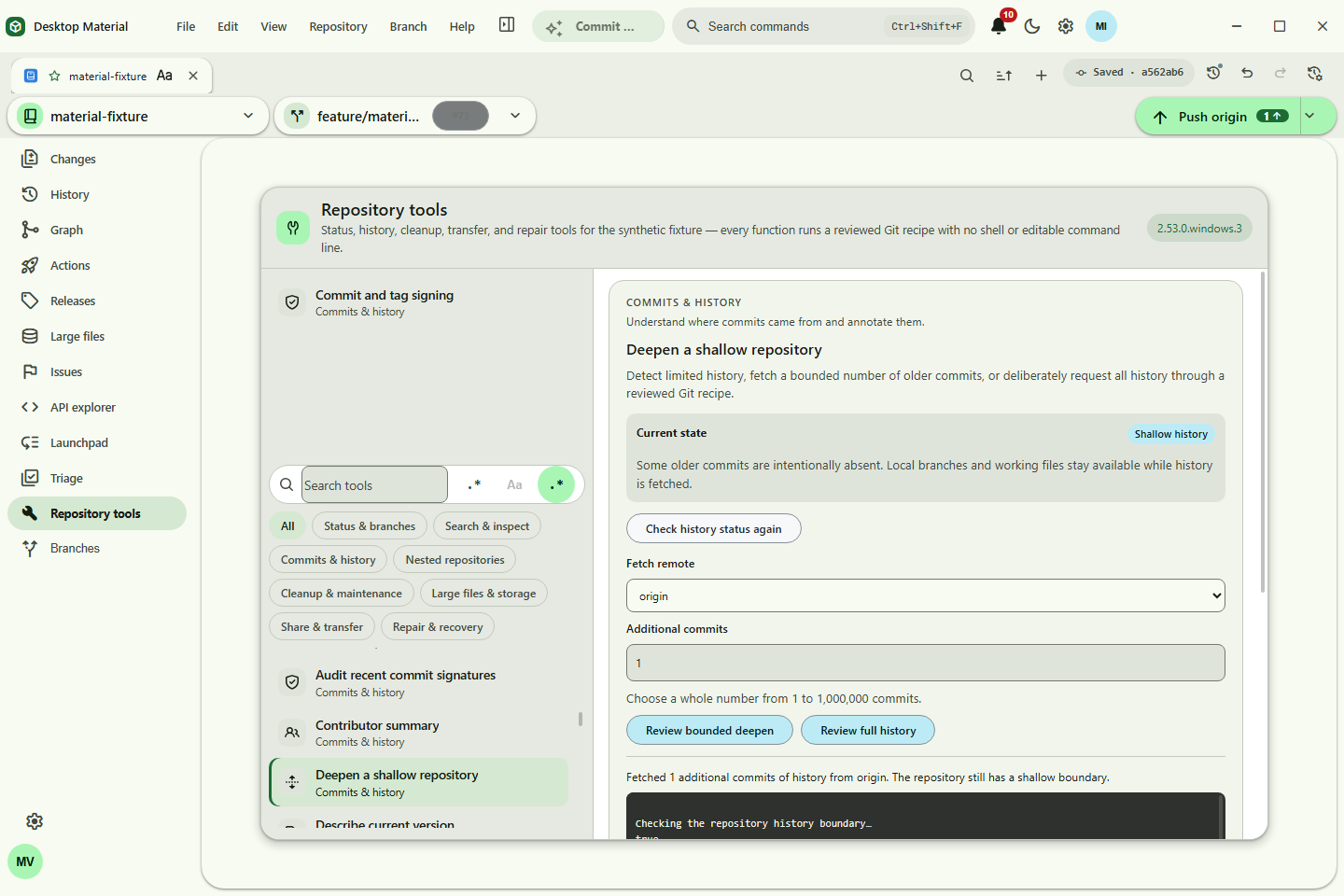Star the material-fixture tab
Screen dimensions: 1344x896
(x=55, y=76)
